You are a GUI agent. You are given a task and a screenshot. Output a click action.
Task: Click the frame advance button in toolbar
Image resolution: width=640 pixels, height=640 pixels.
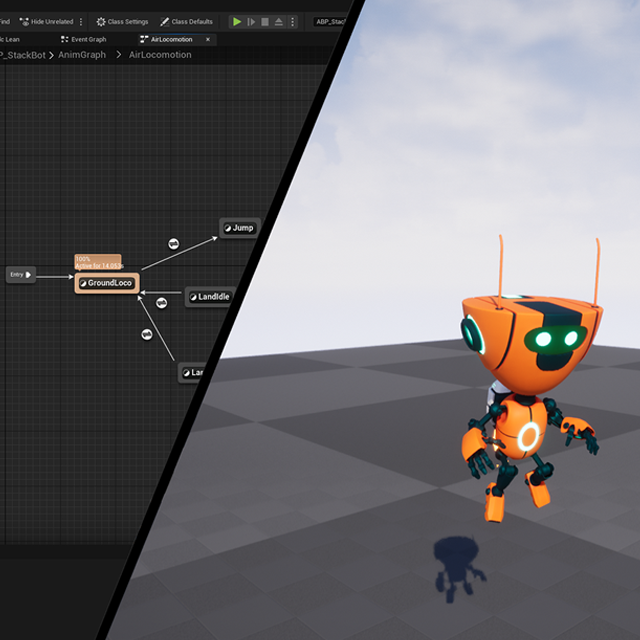tap(250, 21)
